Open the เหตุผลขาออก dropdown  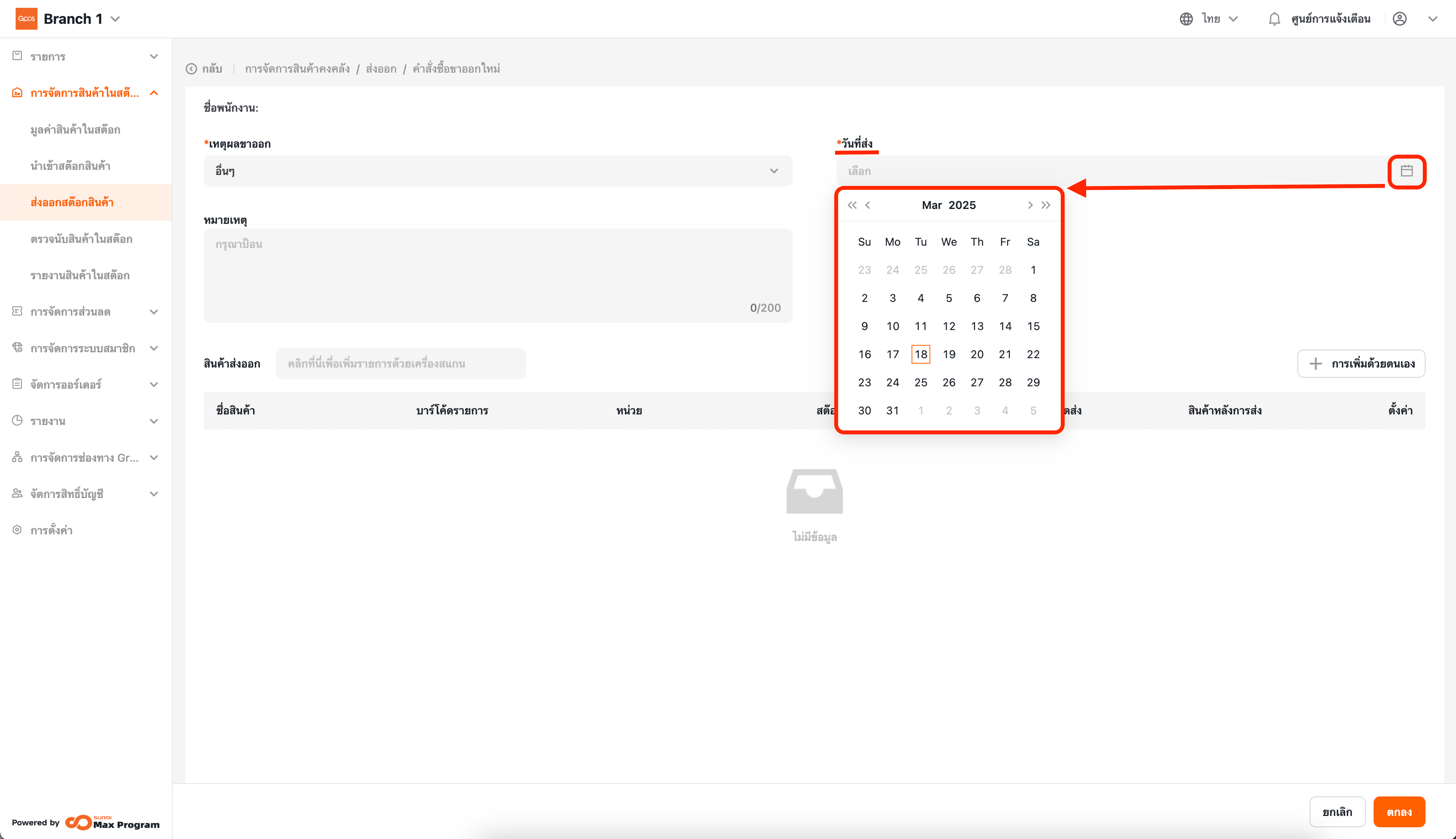(x=498, y=171)
